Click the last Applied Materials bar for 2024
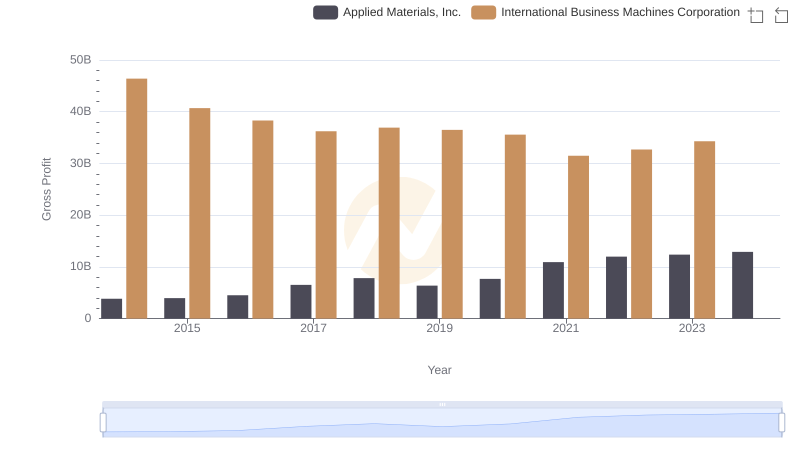The image size is (800, 461). click(x=742, y=285)
